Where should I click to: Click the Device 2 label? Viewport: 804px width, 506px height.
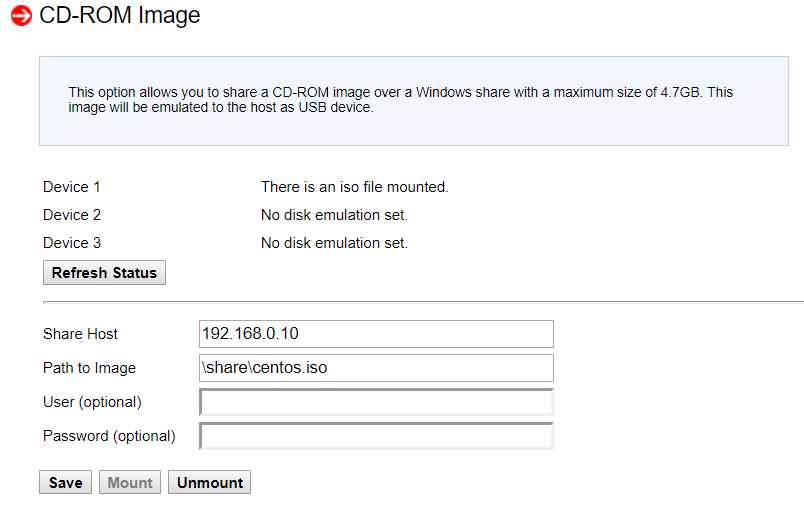click(x=72, y=215)
